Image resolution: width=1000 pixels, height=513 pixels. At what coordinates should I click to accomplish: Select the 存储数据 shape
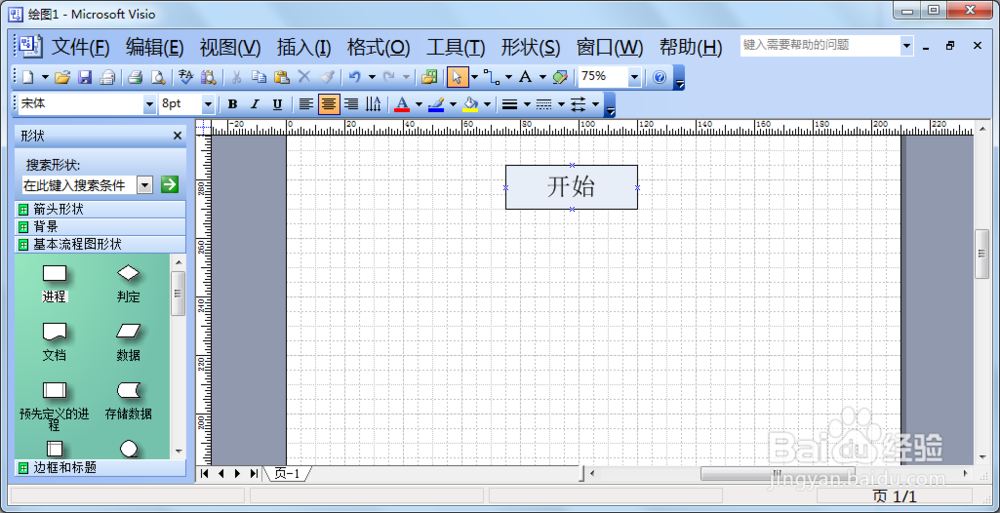[x=128, y=400]
